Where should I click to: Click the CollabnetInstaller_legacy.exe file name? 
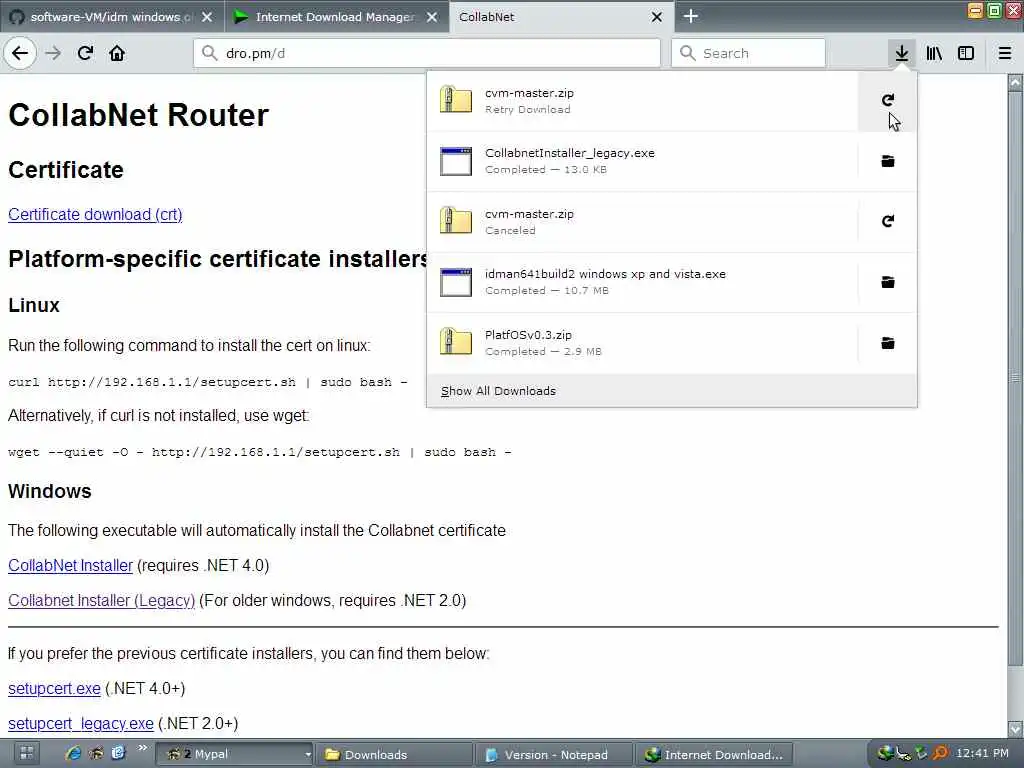tap(569, 153)
